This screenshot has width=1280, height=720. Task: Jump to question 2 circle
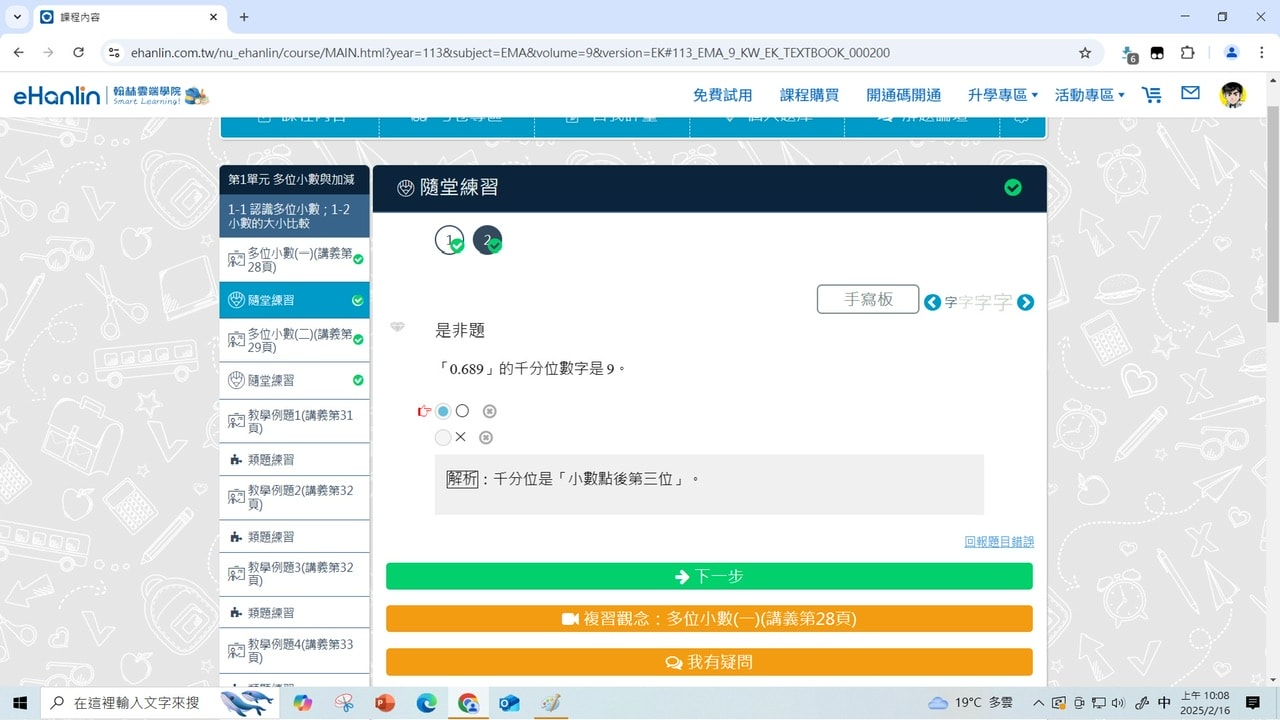click(x=487, y=240)
